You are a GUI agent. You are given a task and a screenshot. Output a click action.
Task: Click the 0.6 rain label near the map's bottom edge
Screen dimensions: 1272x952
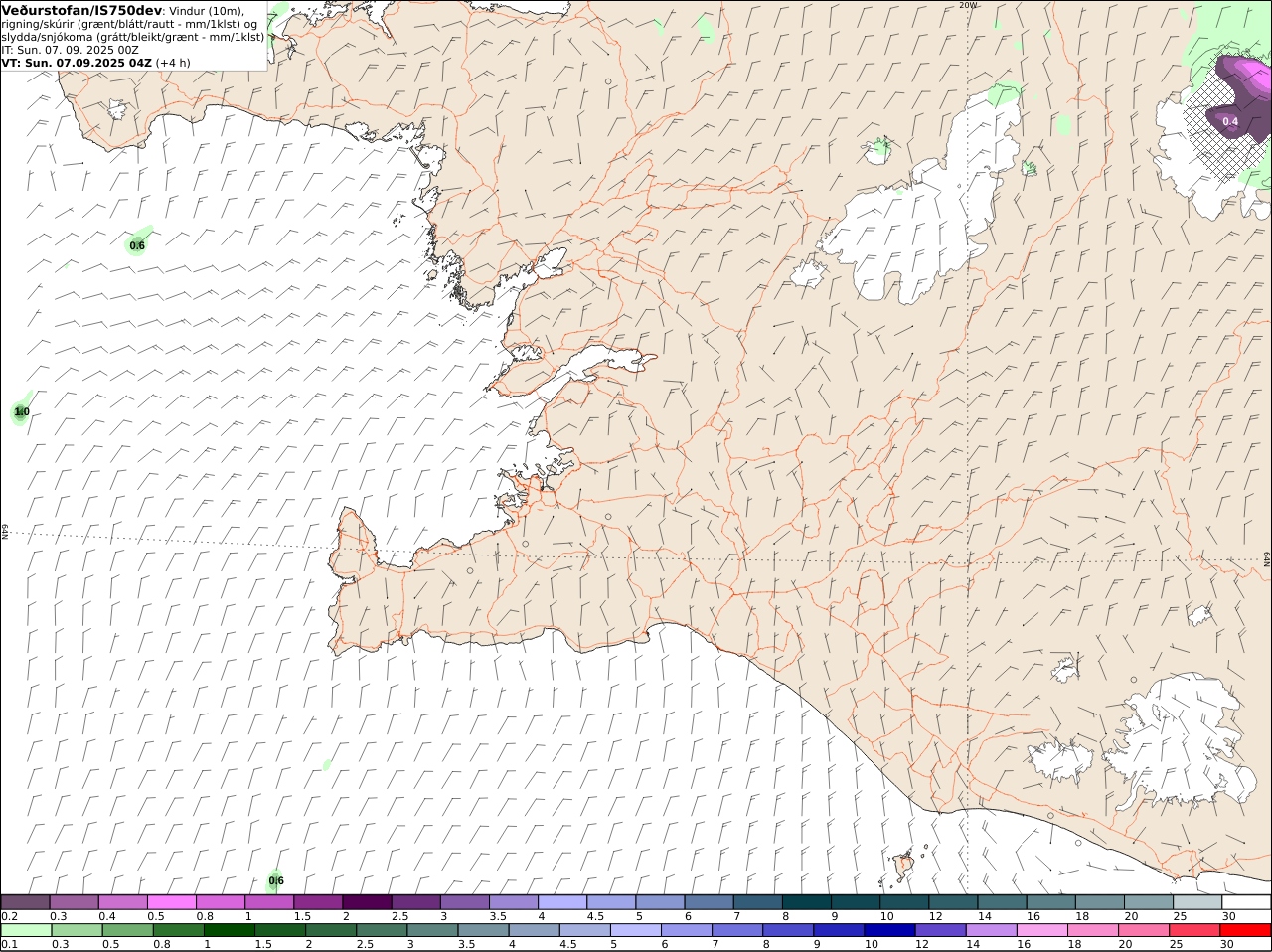point(276,880)
